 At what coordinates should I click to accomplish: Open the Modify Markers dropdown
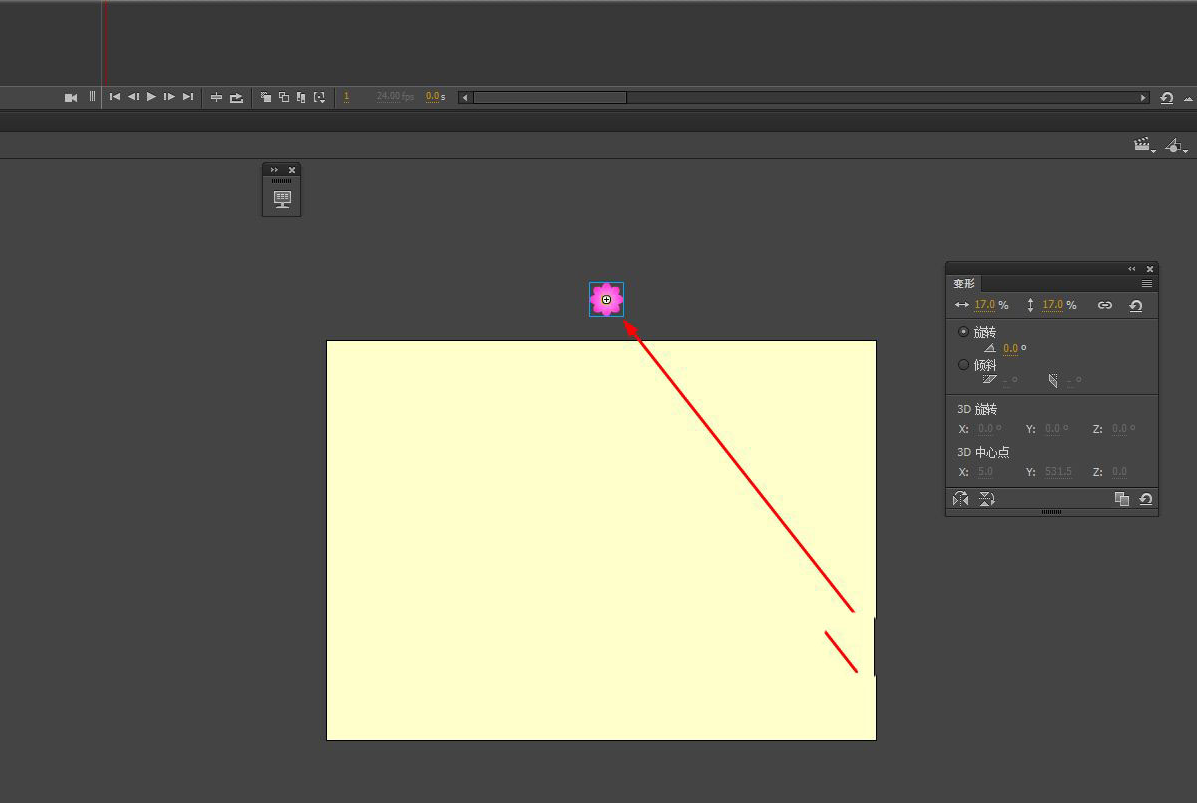[x=319, y=97]
